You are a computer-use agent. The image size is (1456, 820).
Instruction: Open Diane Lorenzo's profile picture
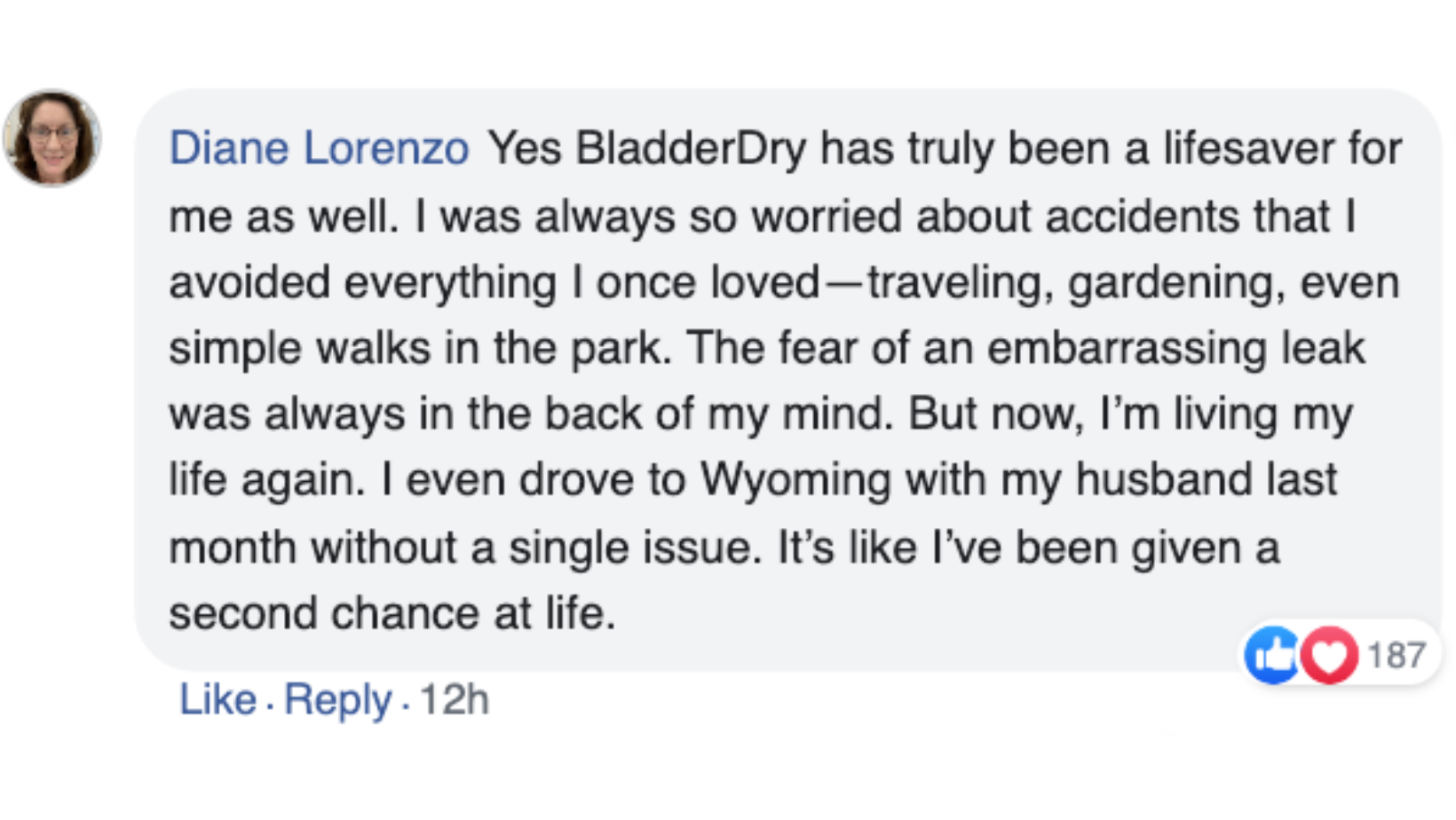52,138
